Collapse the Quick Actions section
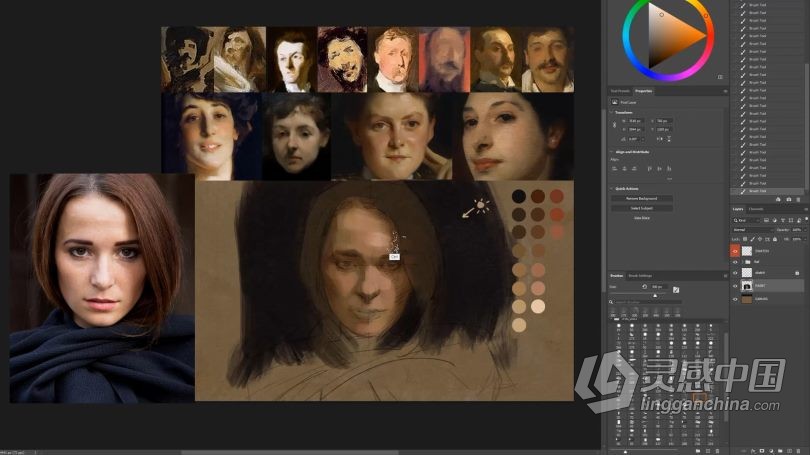This screenshot has width=810, height=455. [611, 189]
